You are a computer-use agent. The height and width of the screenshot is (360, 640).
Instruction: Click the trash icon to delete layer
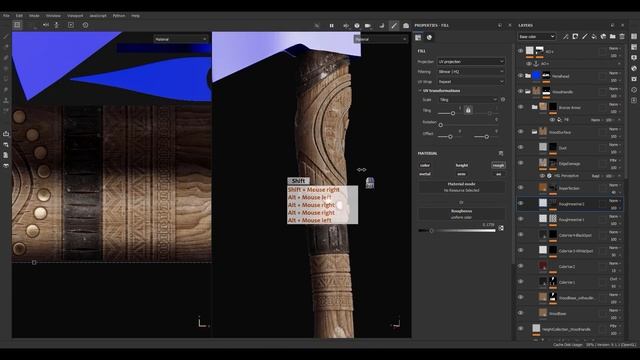pos(622,36)
